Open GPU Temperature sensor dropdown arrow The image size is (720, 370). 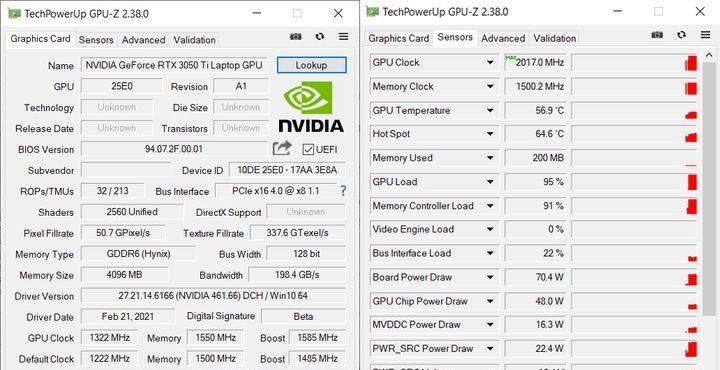click(x=490, y=111)
